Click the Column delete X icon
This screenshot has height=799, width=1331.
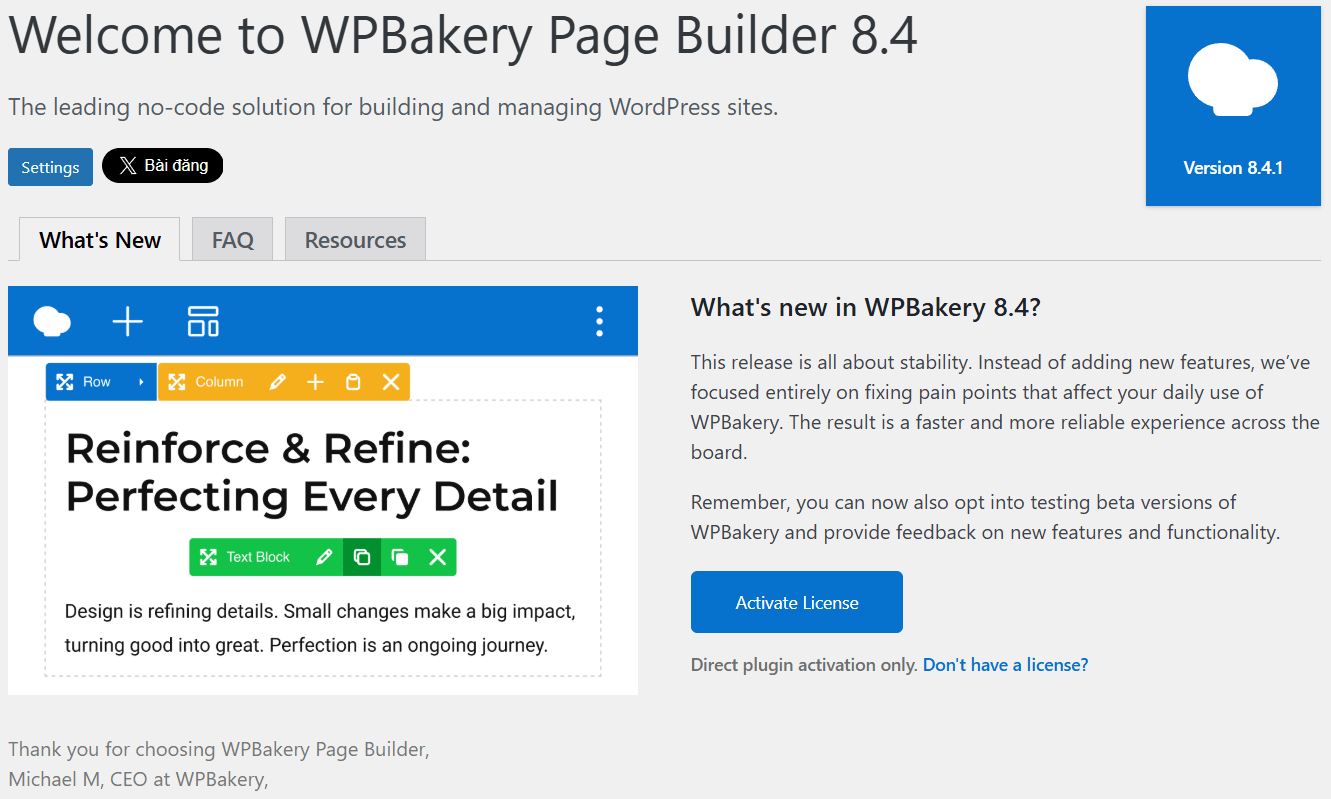(391, 382)
